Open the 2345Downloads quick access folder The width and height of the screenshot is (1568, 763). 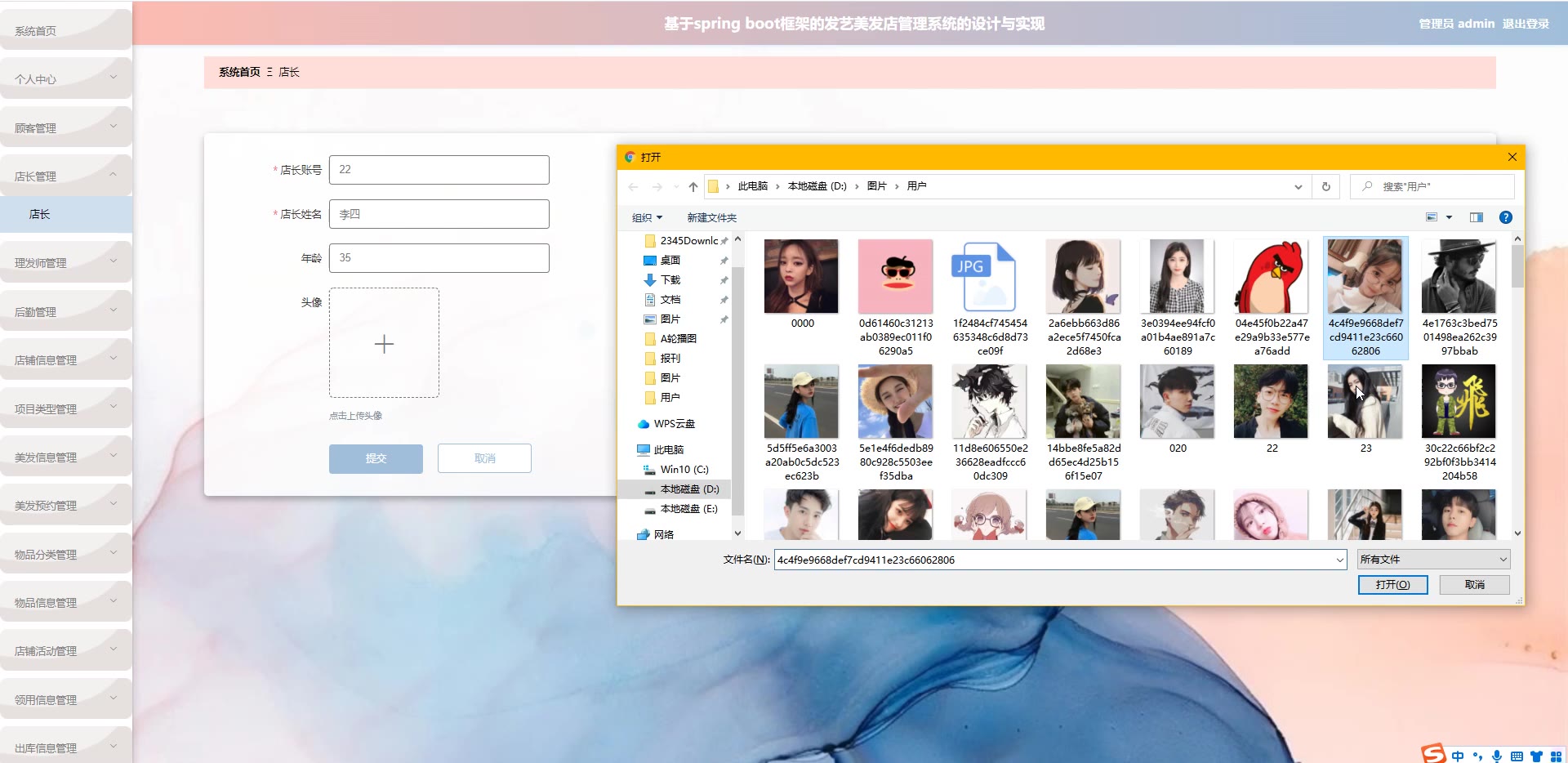click(x=682, y=241)
